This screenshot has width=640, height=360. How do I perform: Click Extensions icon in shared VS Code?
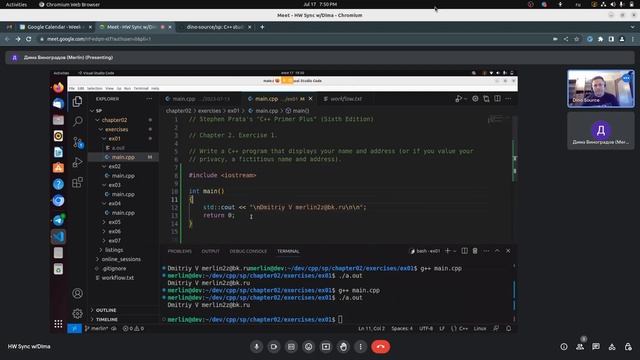77,182
